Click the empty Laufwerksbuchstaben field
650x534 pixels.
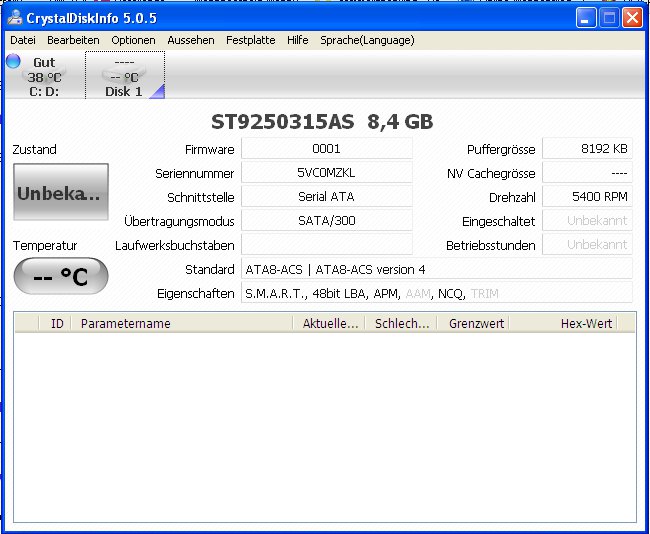[x=327, y=245]
